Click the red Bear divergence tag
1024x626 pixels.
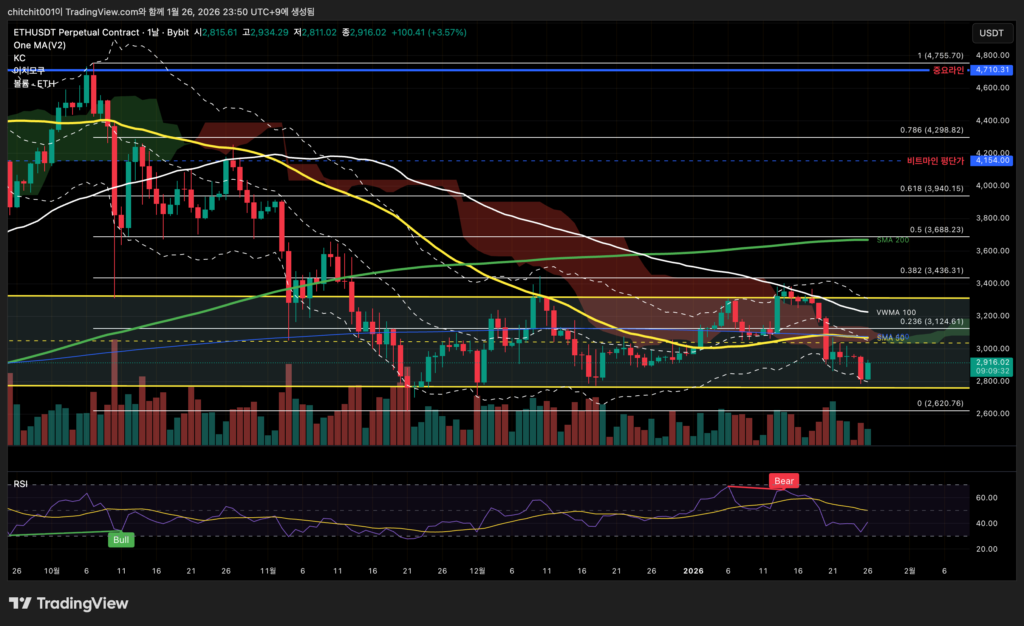click(x=783, y=481)
